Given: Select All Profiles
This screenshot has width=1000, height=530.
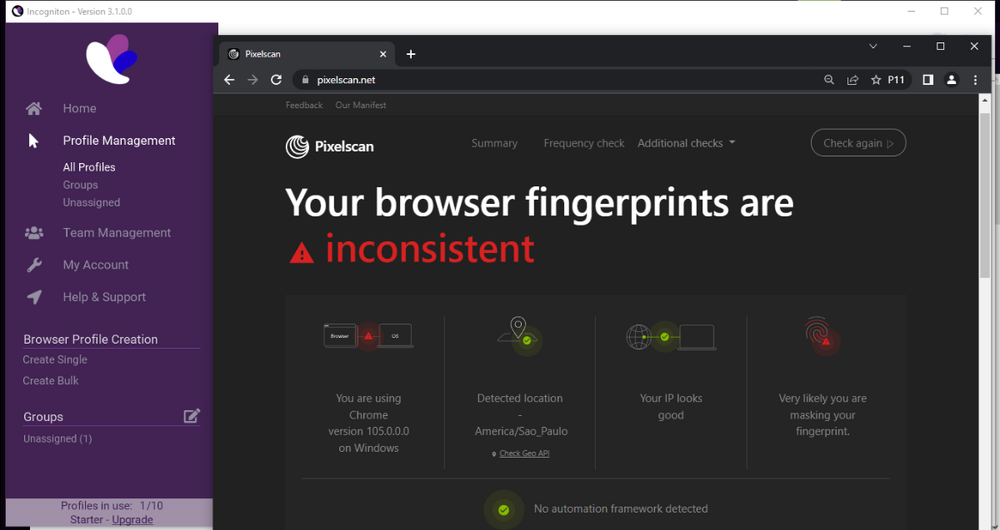Looking at the screenshot, I should pos(89,167).
